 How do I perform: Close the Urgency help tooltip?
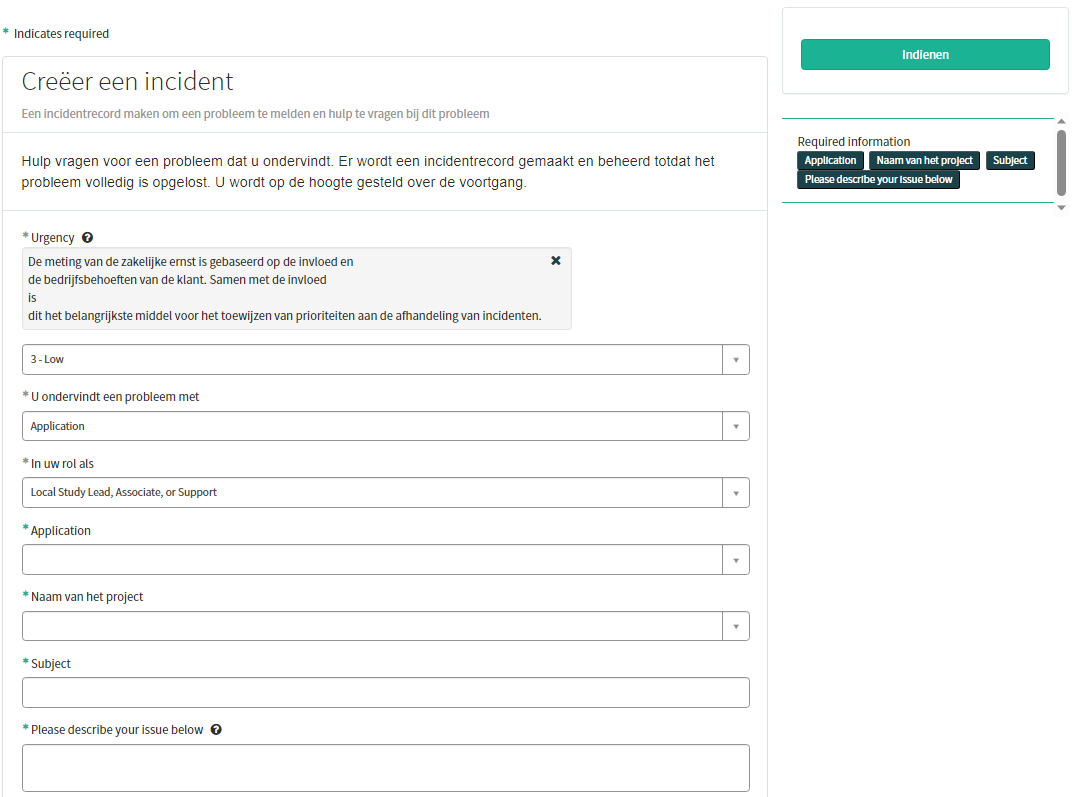point(556,260)
